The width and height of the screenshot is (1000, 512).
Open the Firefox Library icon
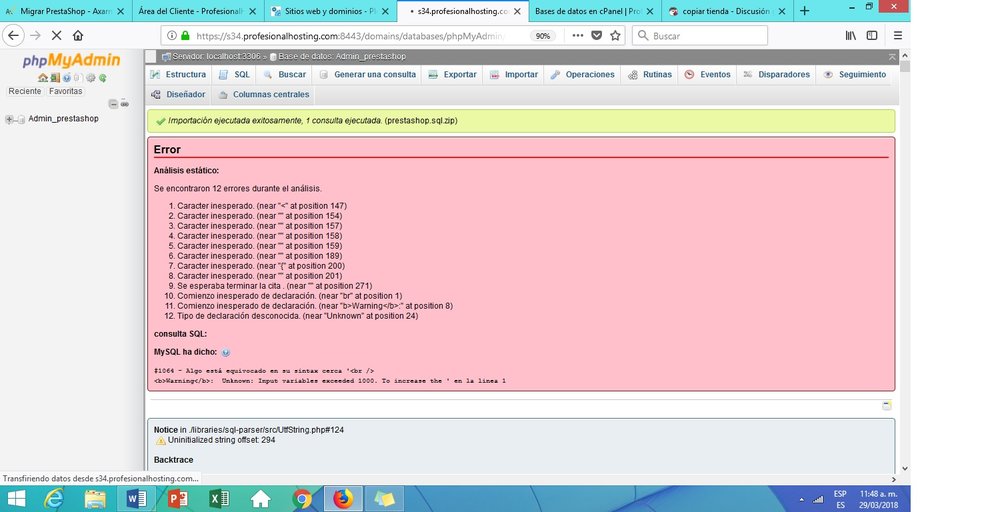tap(851, 36)
